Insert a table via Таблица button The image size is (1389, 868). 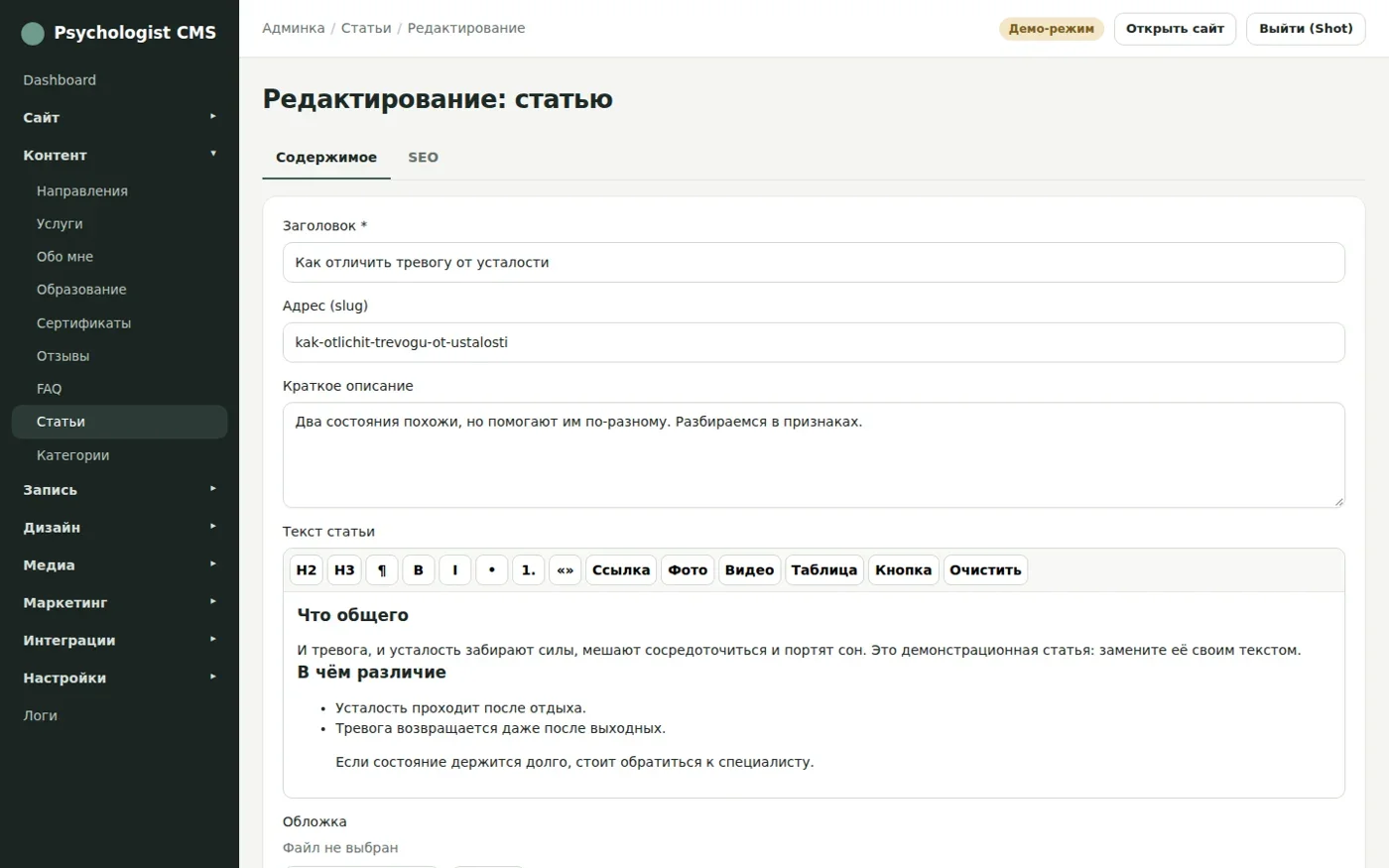tap(824, 570)
